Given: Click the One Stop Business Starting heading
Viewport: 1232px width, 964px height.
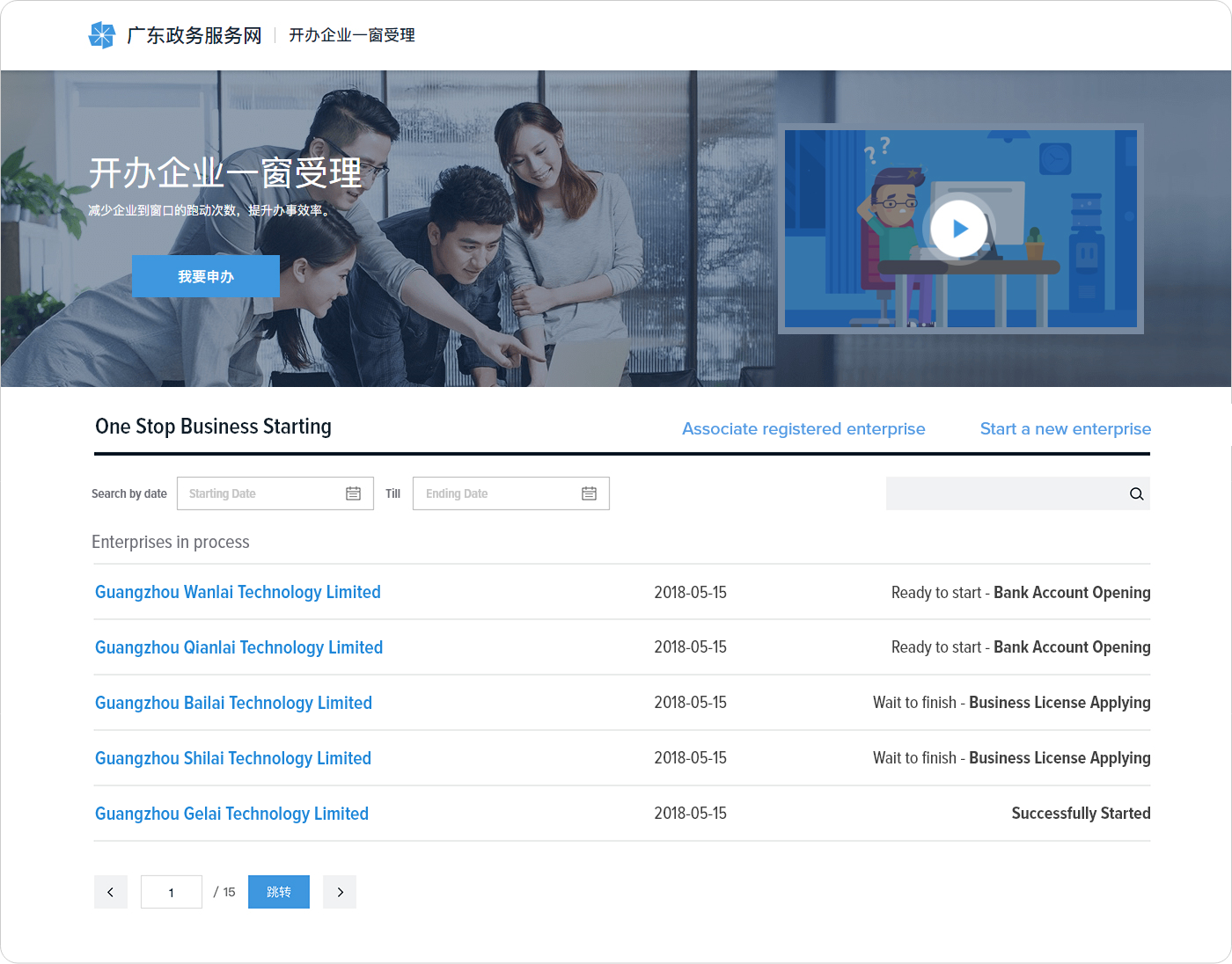Looking at the screenshot, I should click(213, 427).
